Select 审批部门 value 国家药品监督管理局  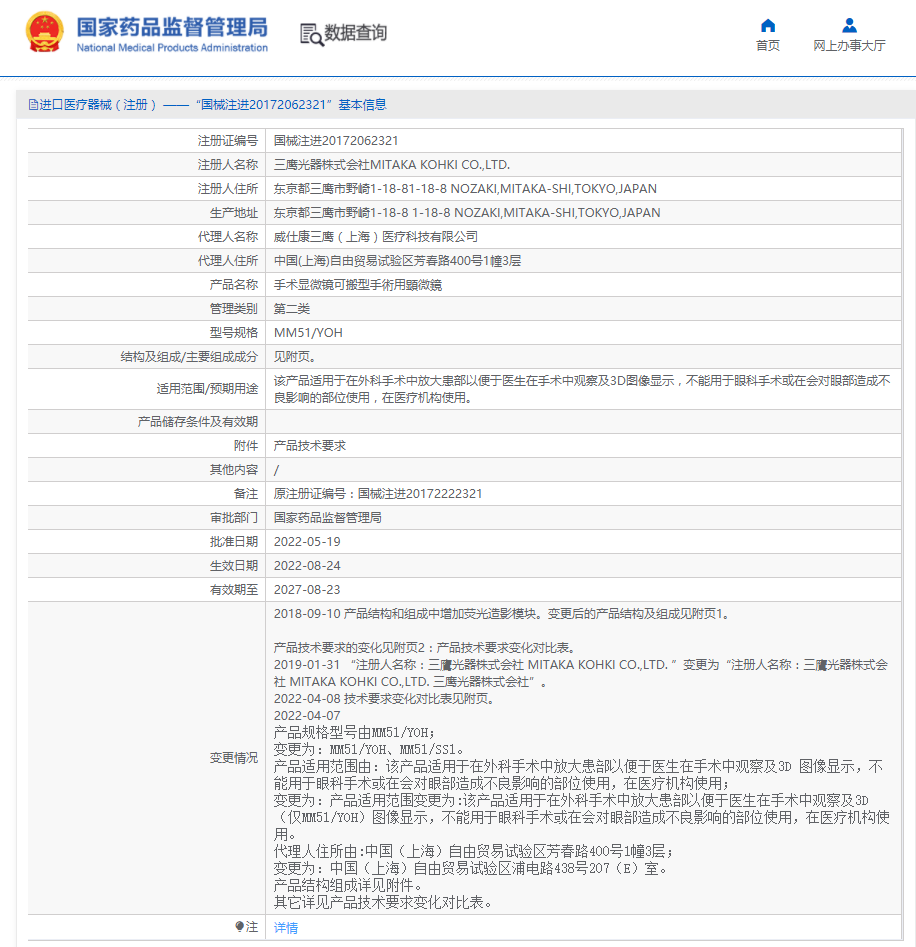click(327, 518)
